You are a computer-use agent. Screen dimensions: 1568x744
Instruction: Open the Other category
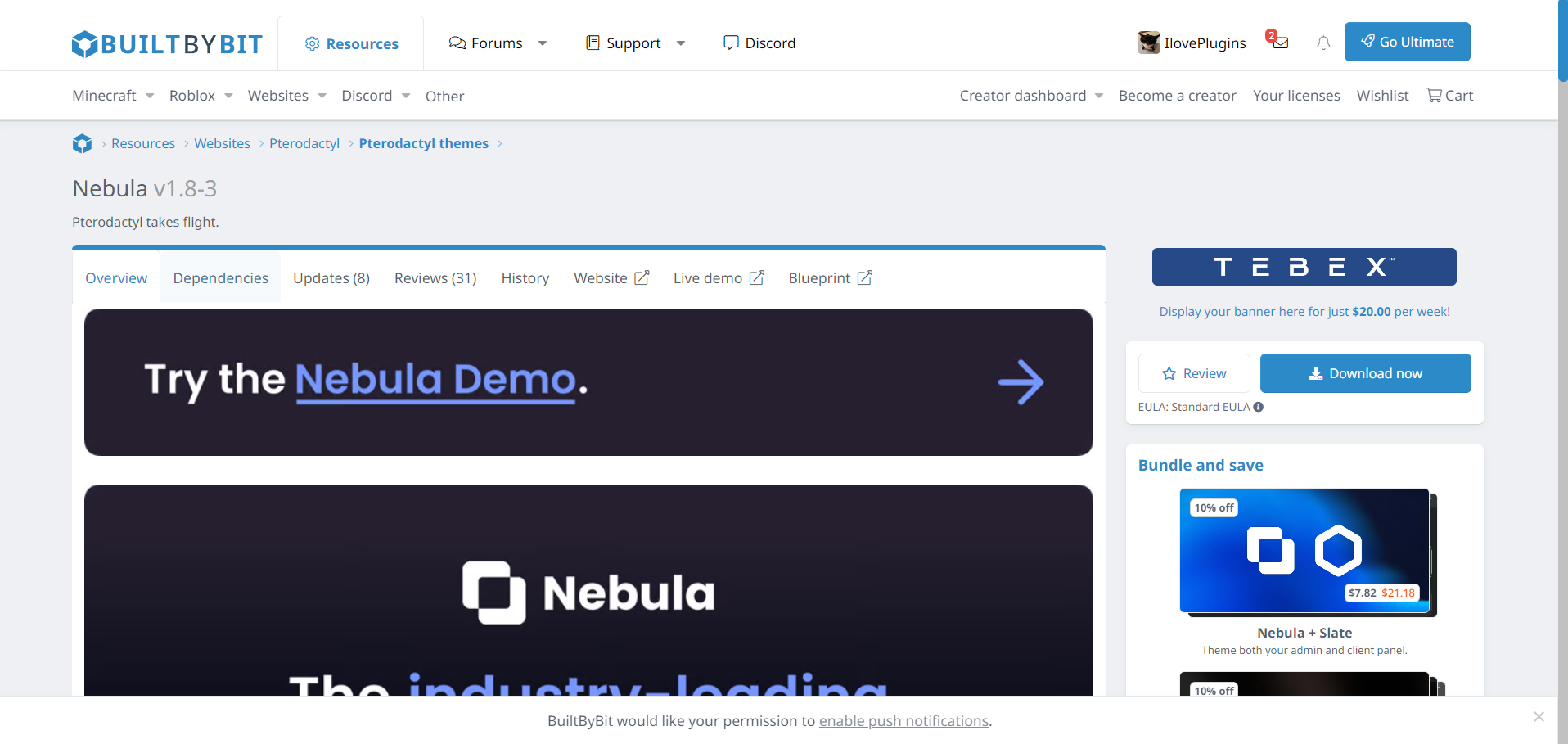(444, 97)
